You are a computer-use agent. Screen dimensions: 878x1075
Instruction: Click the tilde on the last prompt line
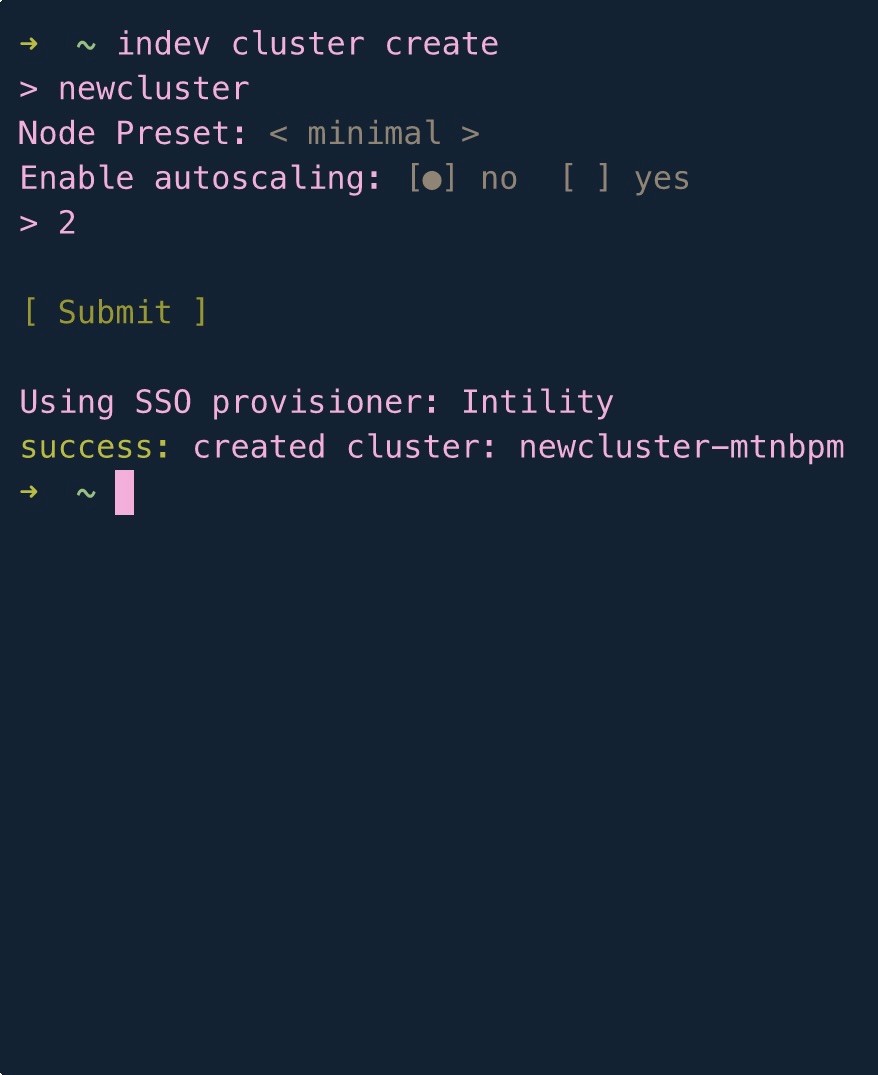coord(85,490)
